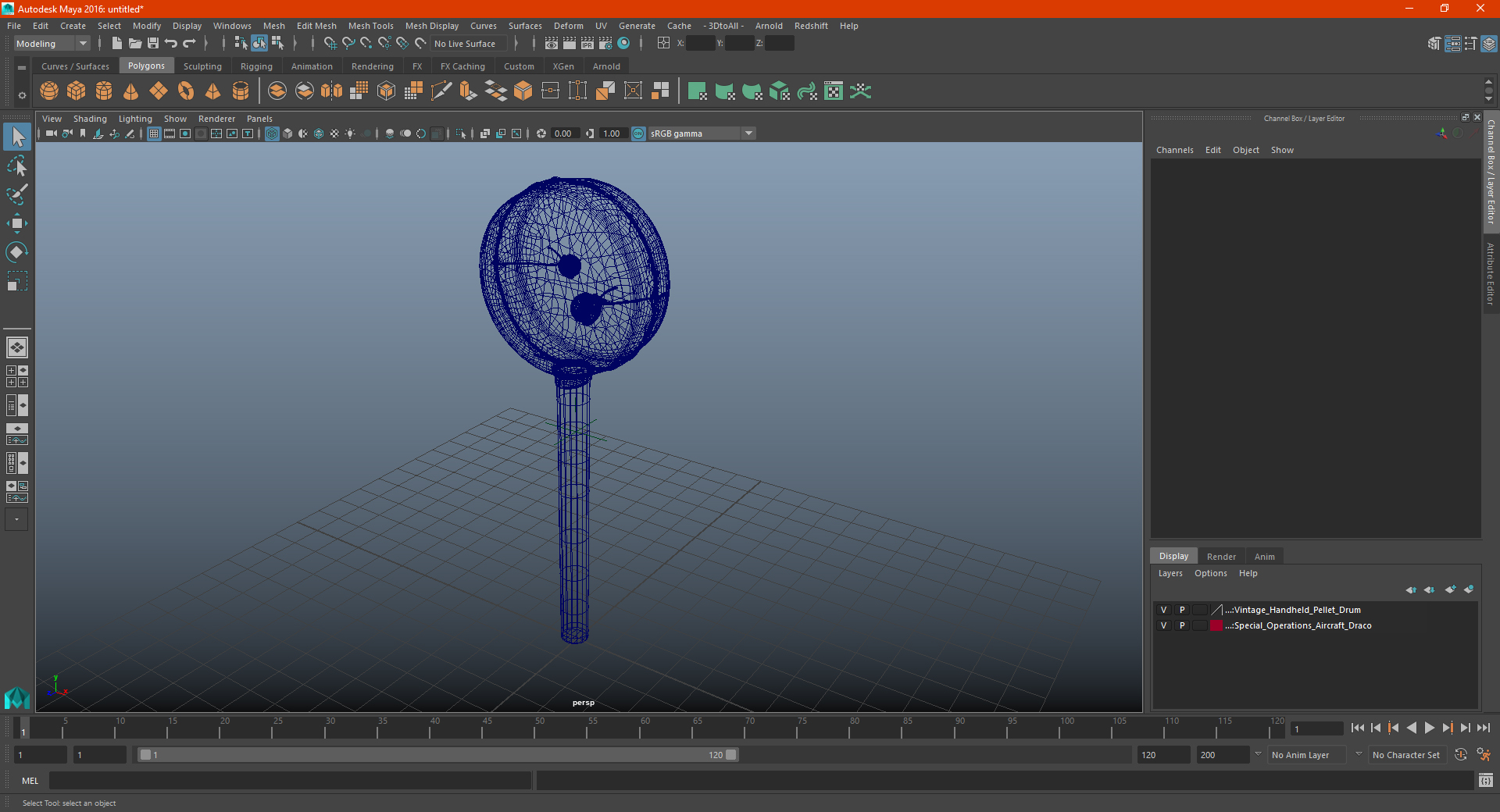Create a polygon cube from the shelf

pyautogui.click(x=77, y=91)
